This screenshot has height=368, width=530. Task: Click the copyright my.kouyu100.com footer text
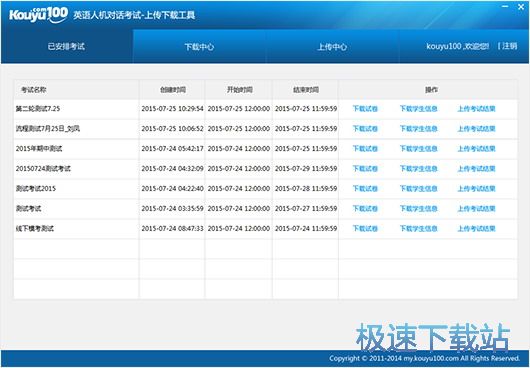(425, 359)
